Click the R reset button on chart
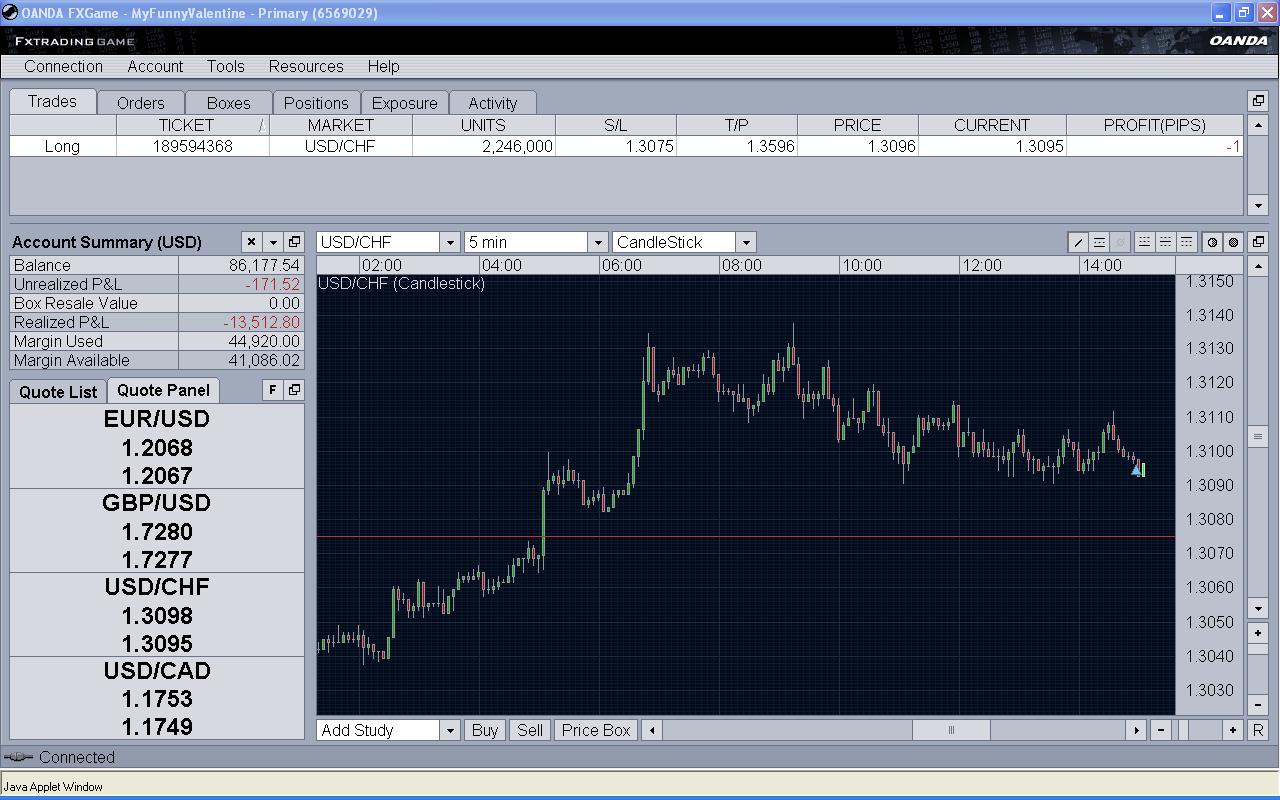This screenshot has height=800, width=1280. point(1257,730)
